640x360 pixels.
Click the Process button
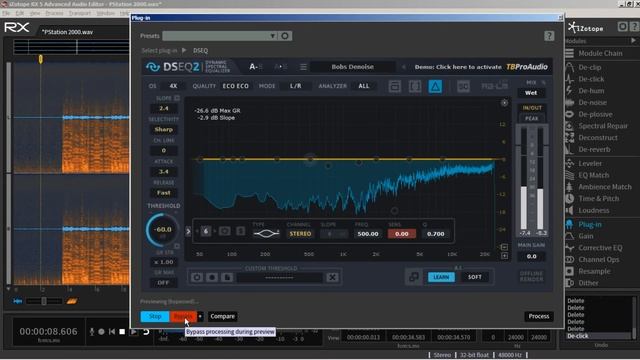point(539,316)
